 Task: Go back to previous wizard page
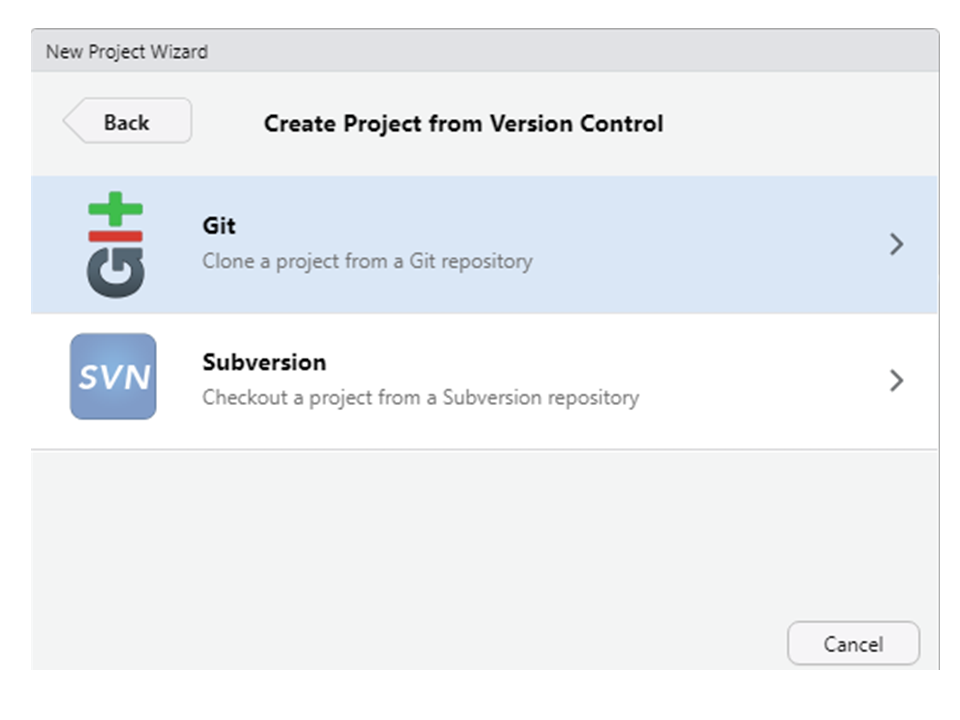pos(127,121)
